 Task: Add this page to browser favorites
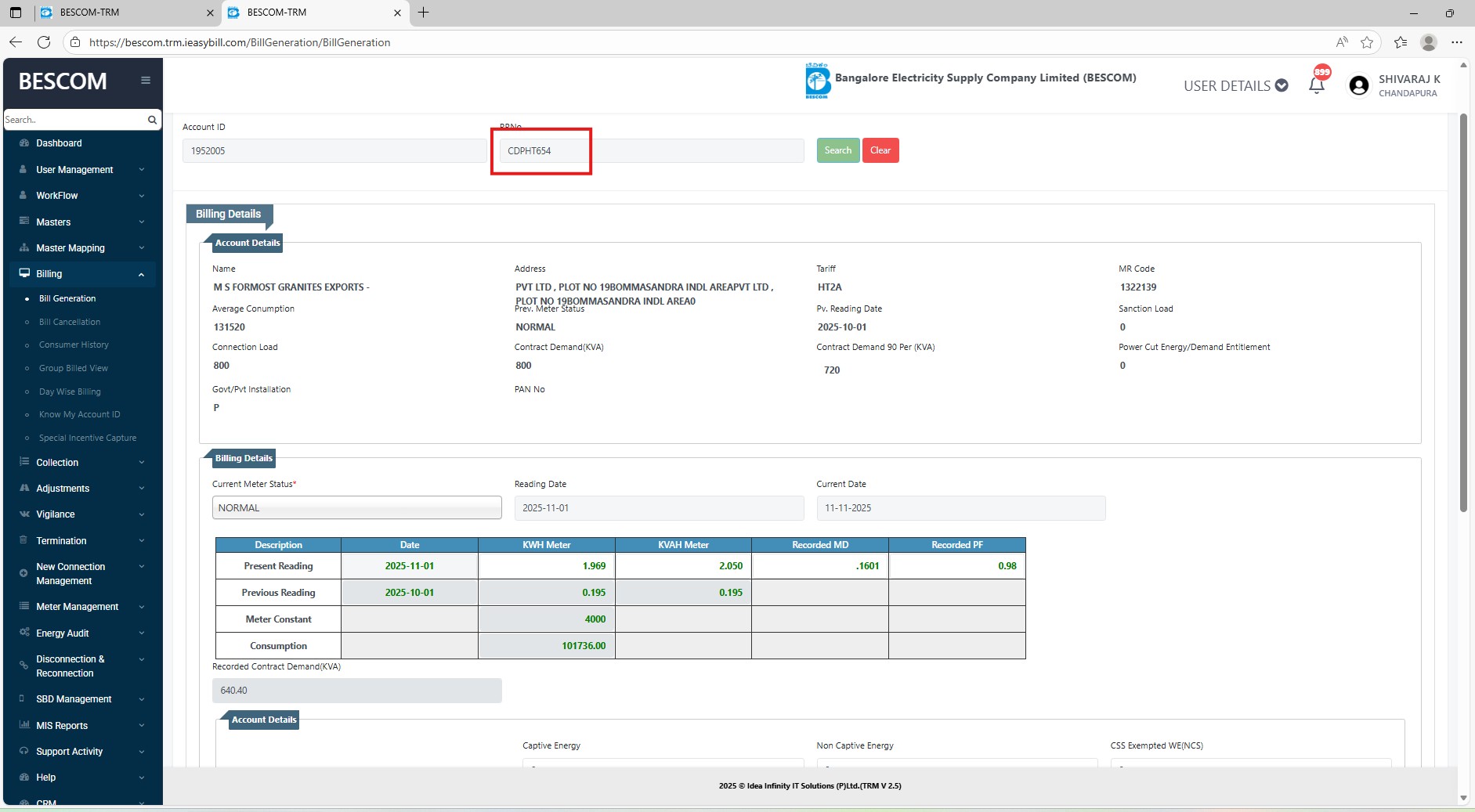pos(1367,42)
